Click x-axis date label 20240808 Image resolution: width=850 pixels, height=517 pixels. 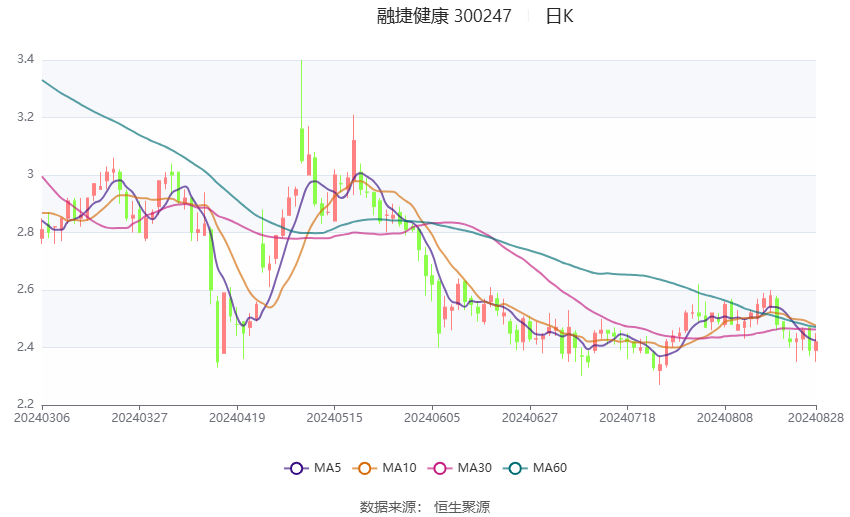click(x=725, y=418)
